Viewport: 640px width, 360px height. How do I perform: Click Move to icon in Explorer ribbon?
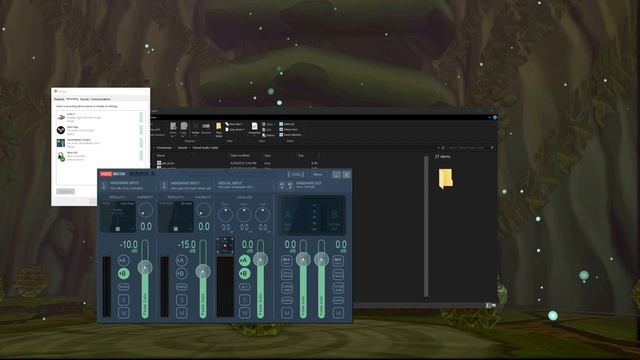tap(173, 129)
